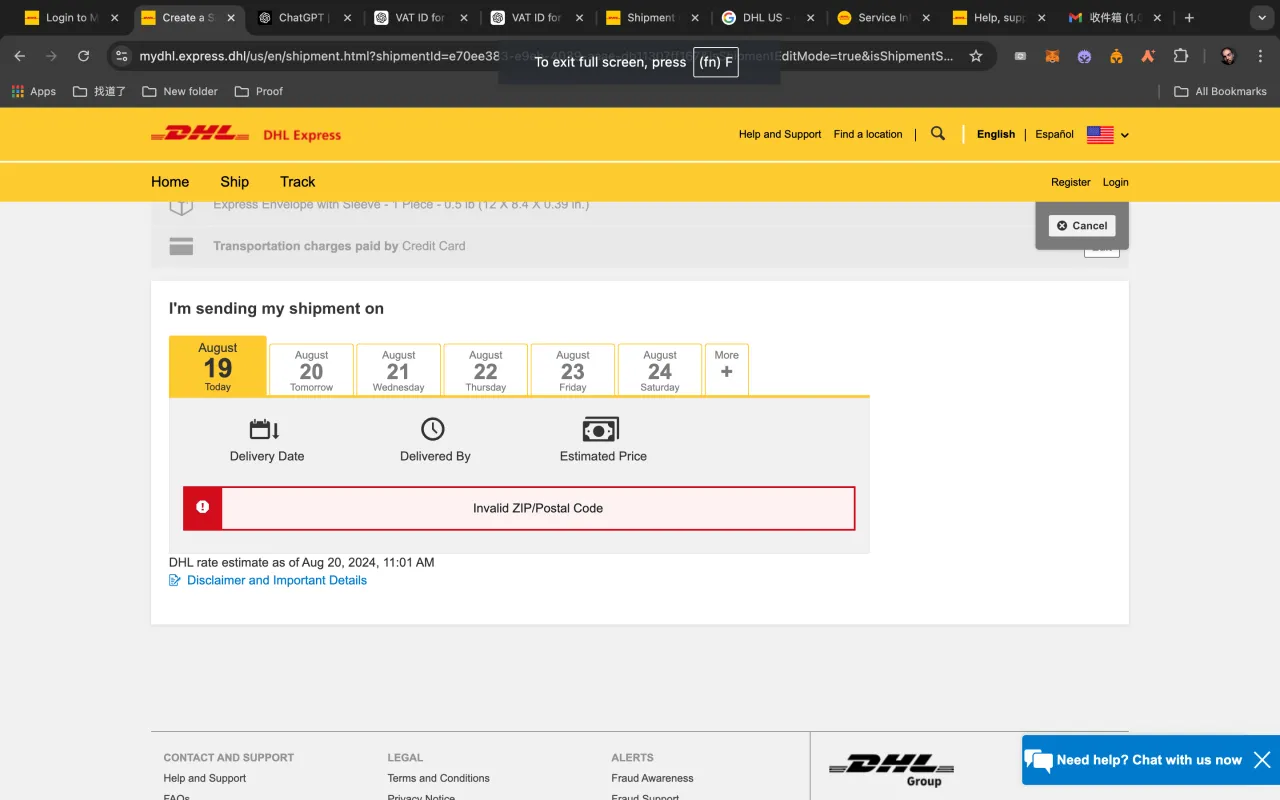
Task: Open the Ship menu
Action: [234, 182]
